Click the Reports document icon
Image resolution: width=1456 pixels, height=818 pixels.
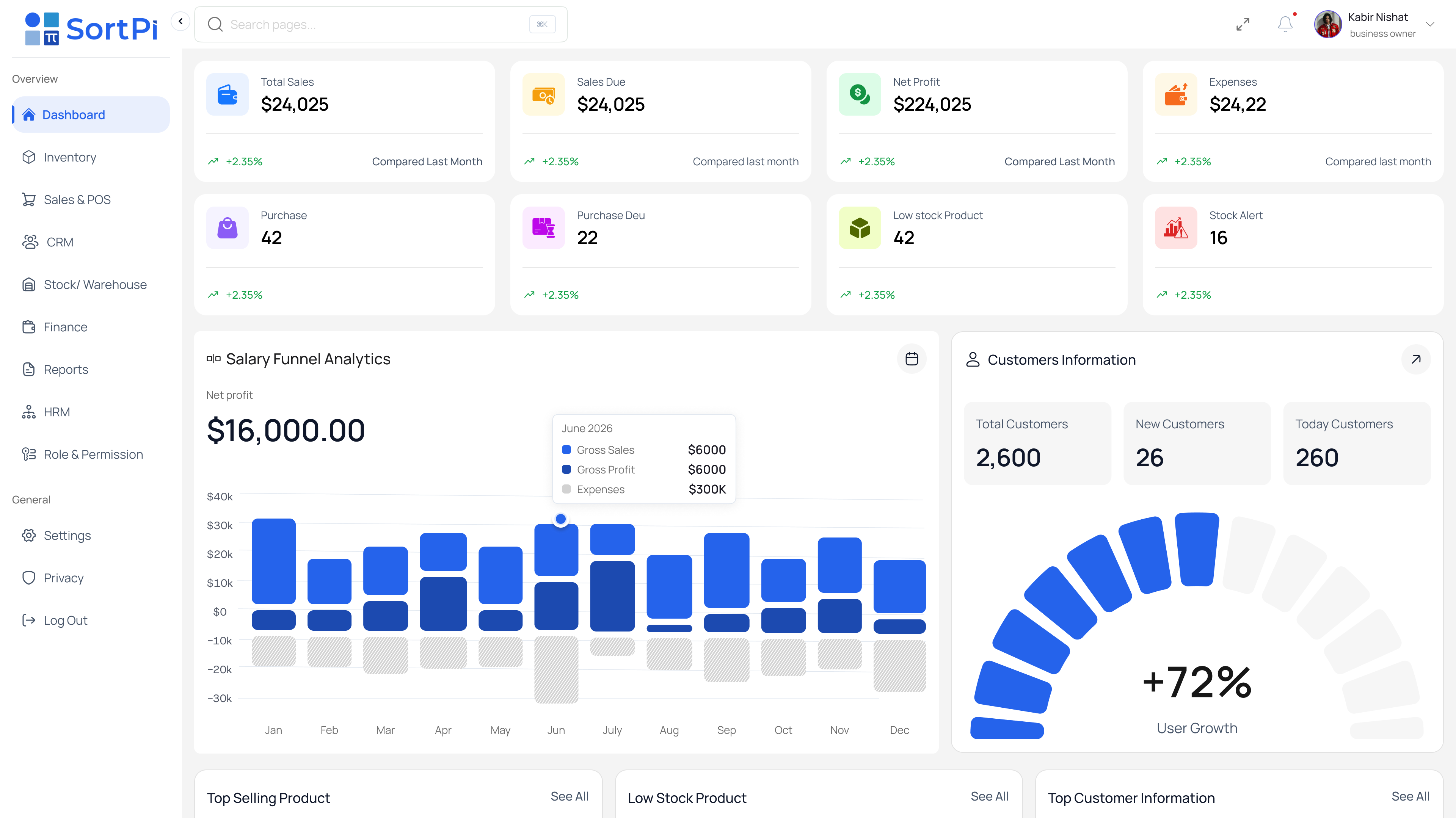[29, 369]
